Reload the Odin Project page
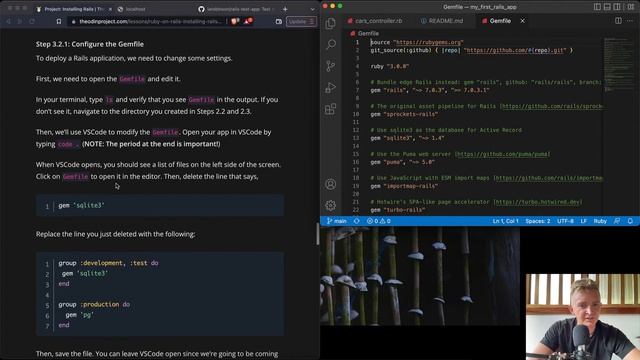This screenshot has width=640, height=360. tap(32, 21)
